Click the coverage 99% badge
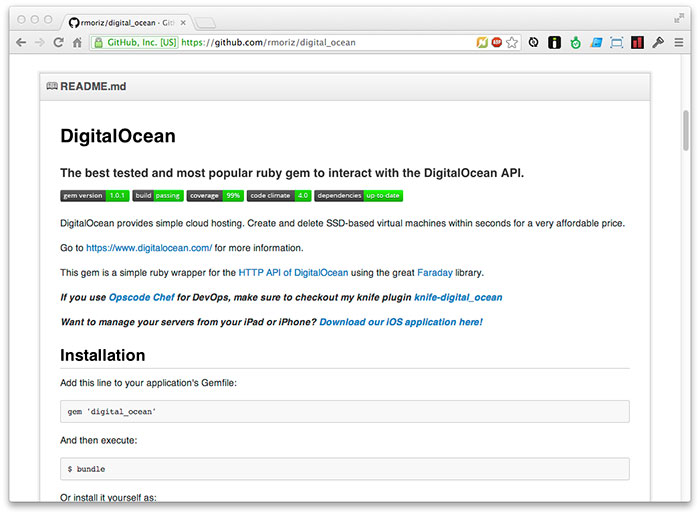Viewport: 700px width, 515px height. pyautogui.click(x=215, y=195)
